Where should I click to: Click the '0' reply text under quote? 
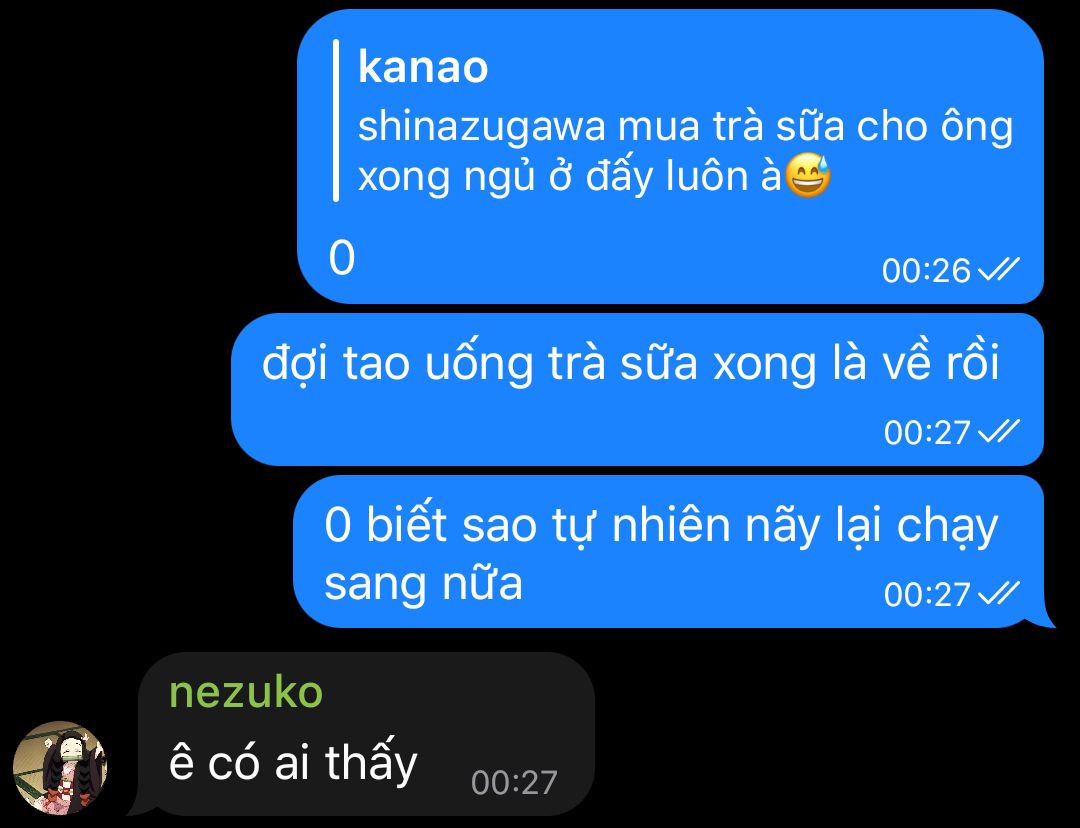[x=342, y=258]
